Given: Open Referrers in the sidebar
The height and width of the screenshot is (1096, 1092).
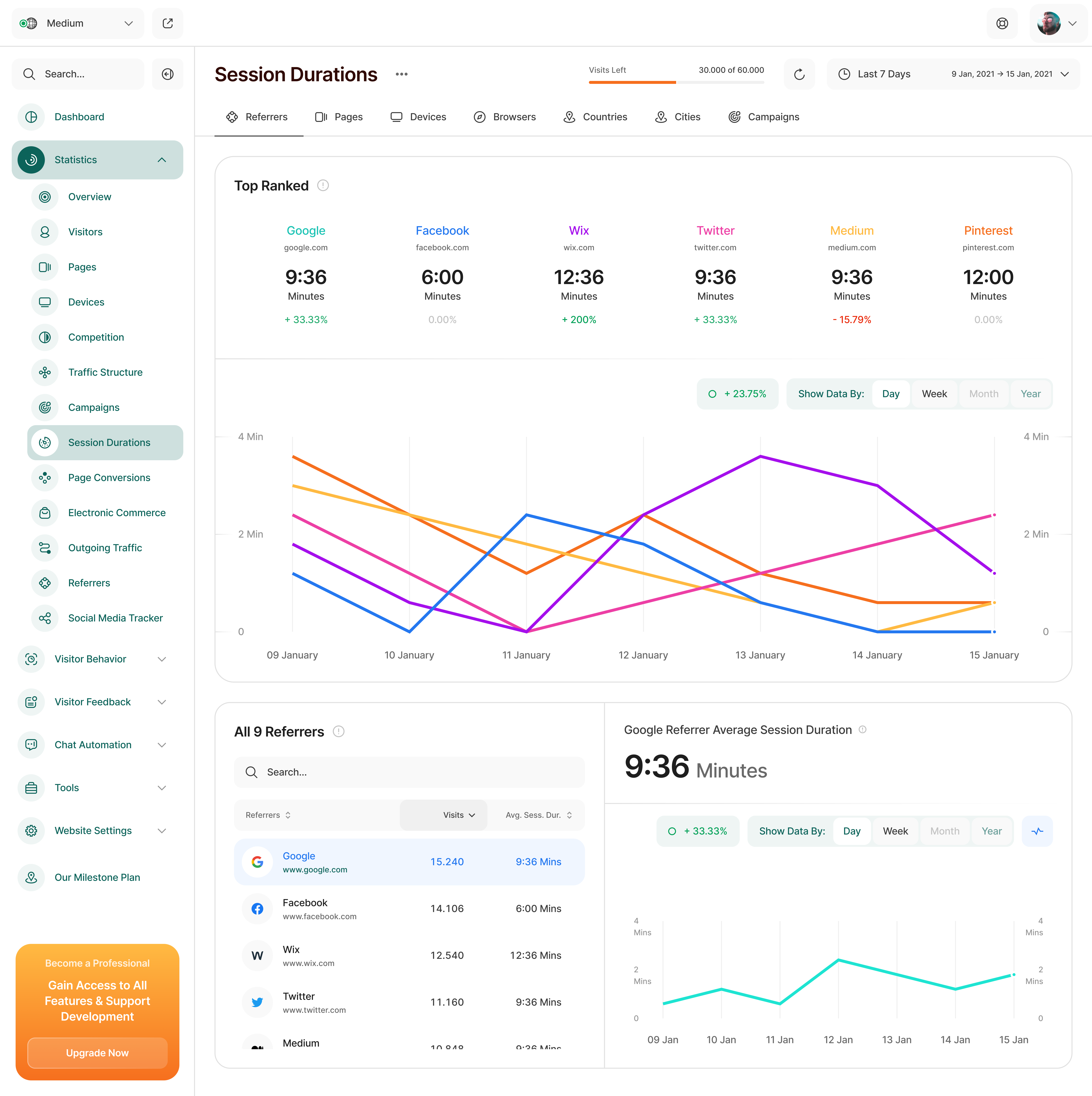Looking at the screenshot, I should (x=89, y=583).
